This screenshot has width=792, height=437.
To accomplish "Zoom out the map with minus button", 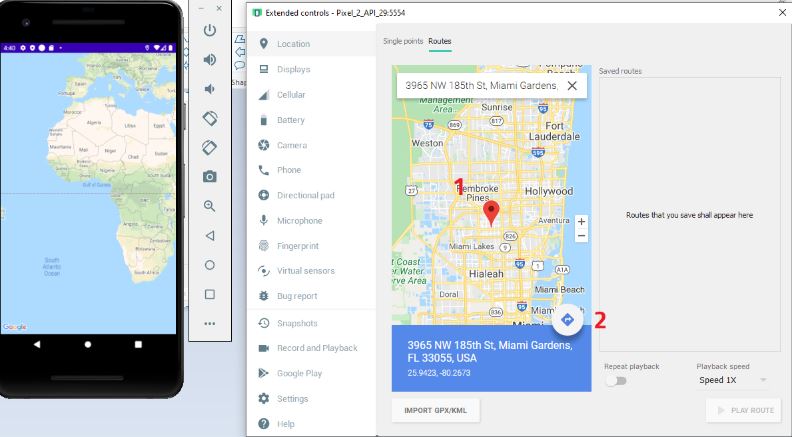I will tap(581, 236).
